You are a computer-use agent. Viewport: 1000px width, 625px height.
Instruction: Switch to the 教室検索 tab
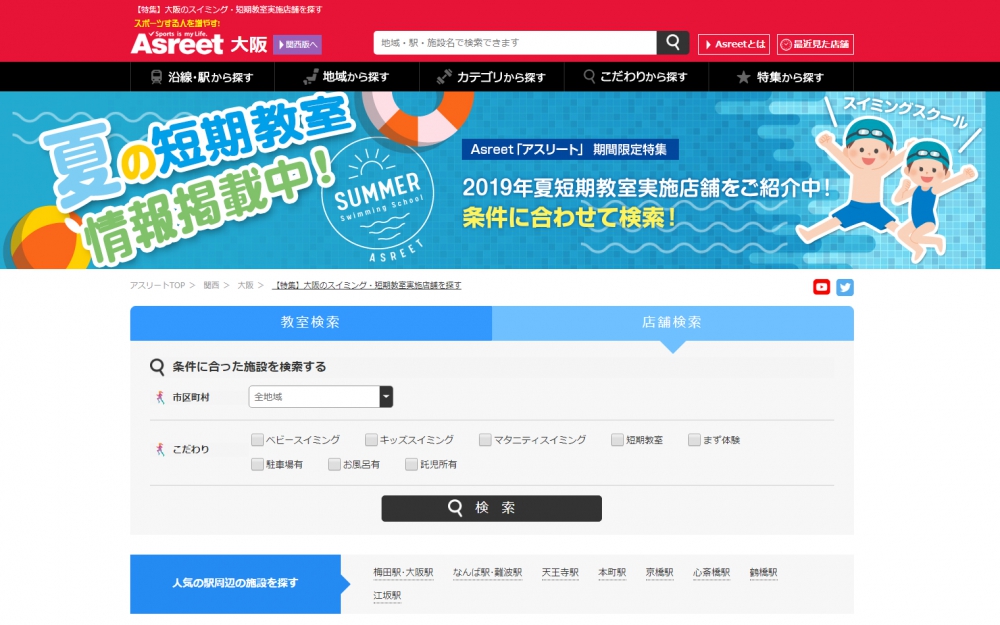(x=311, y=323)
